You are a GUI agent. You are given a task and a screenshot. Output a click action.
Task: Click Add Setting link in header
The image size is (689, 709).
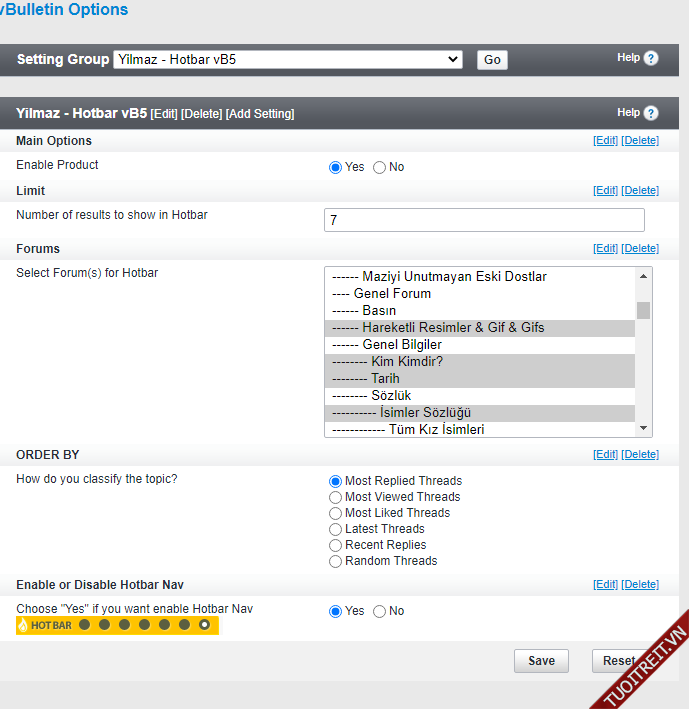(260, 114)
